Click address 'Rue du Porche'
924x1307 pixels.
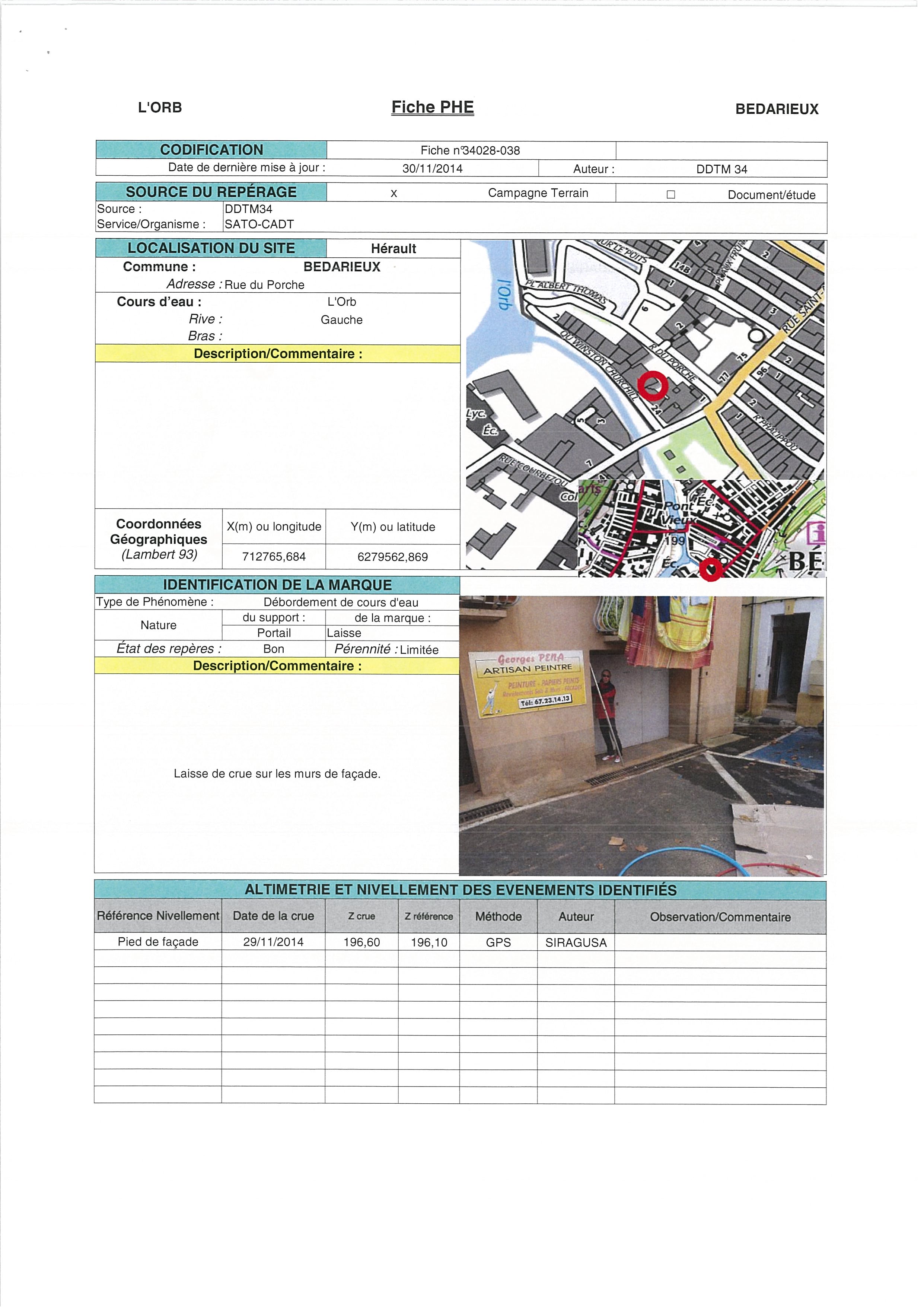(265, 284)
